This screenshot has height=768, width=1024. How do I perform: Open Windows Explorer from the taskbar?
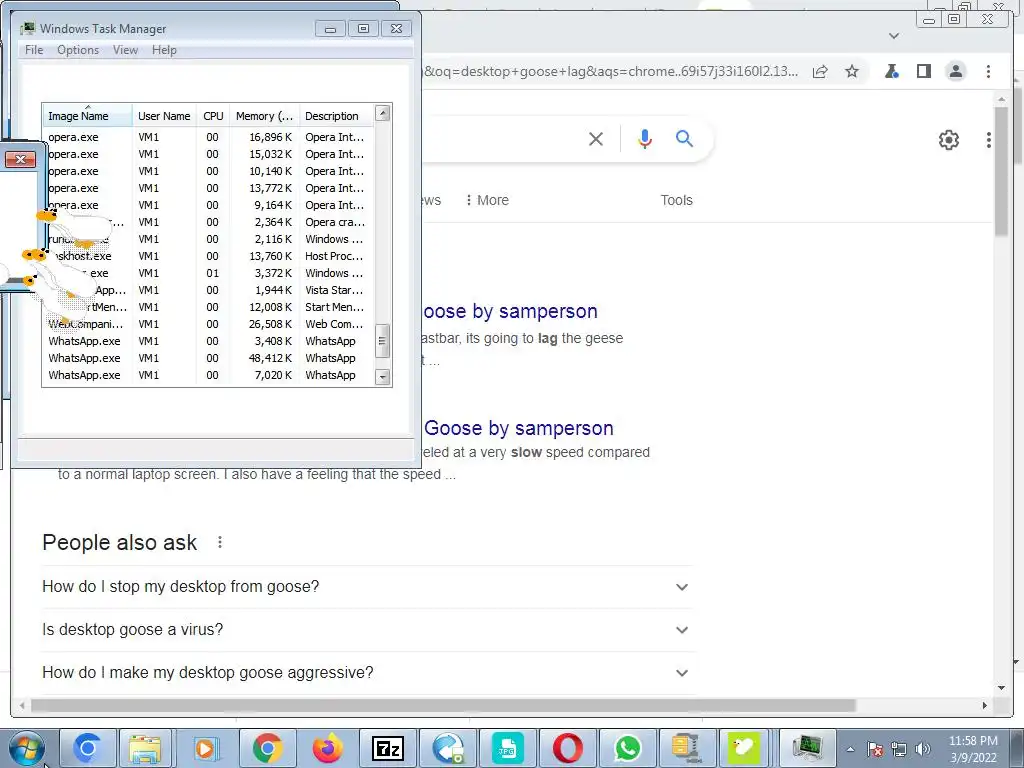pyautogui.click(x=145, y=748)
